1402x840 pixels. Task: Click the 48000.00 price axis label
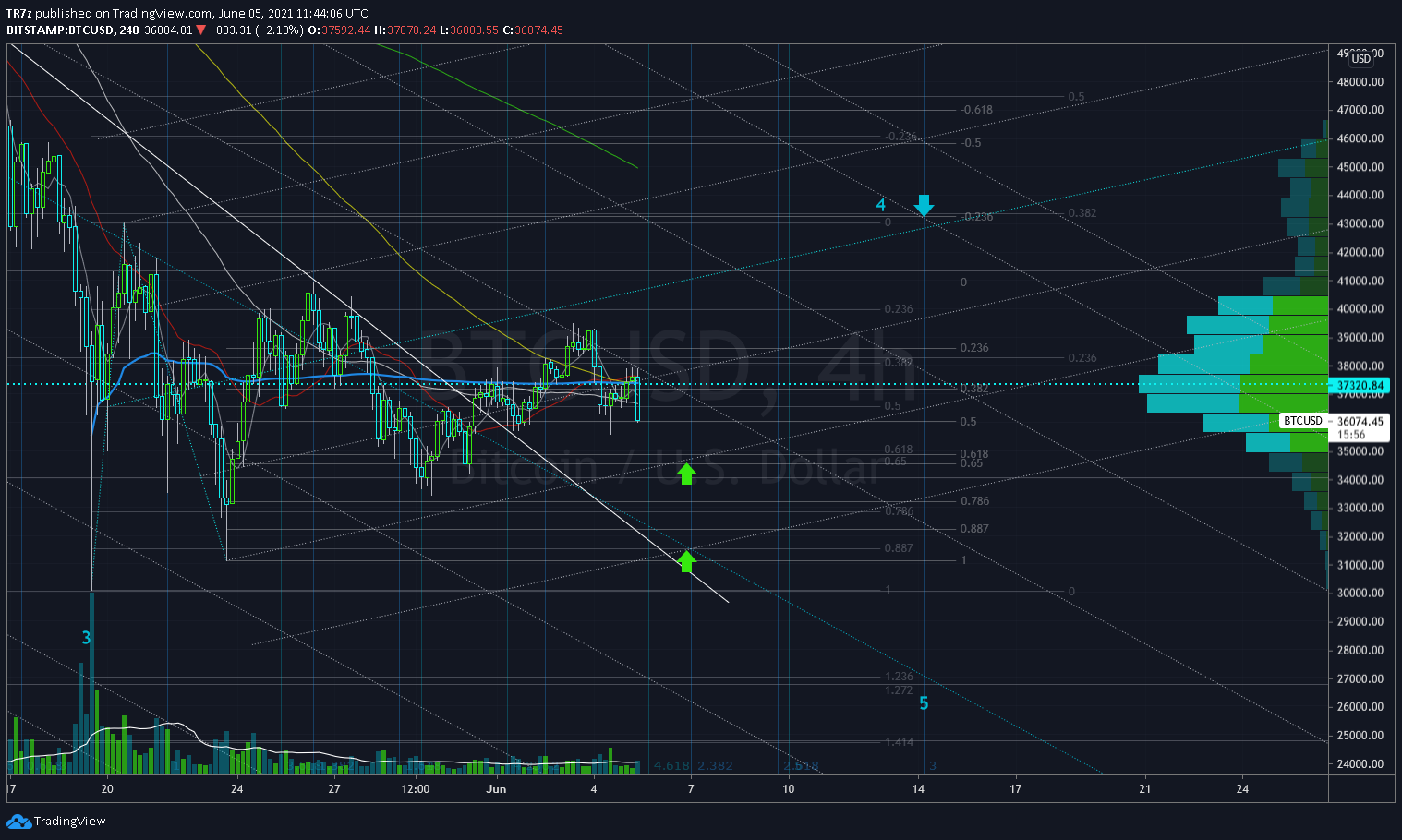click(x=1360, y=81)
